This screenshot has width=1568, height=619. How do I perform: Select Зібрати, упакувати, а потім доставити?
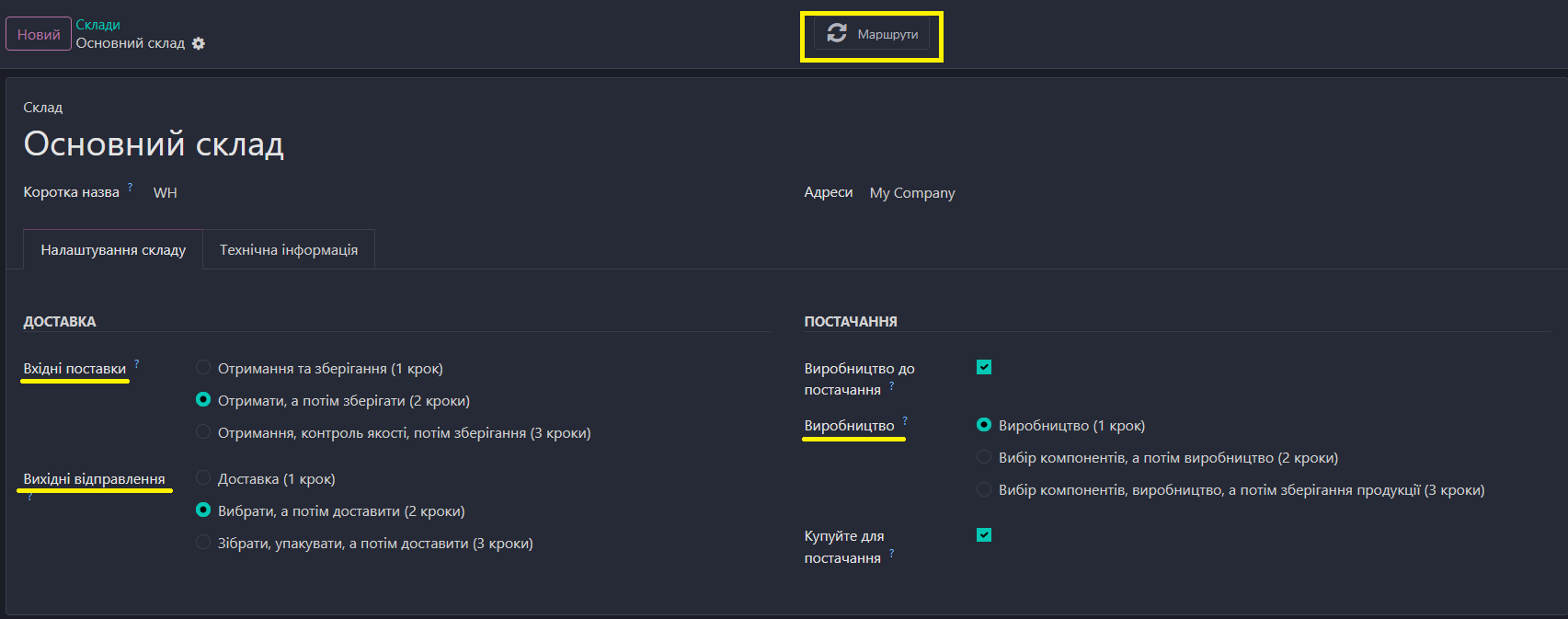tap(203, 543)
